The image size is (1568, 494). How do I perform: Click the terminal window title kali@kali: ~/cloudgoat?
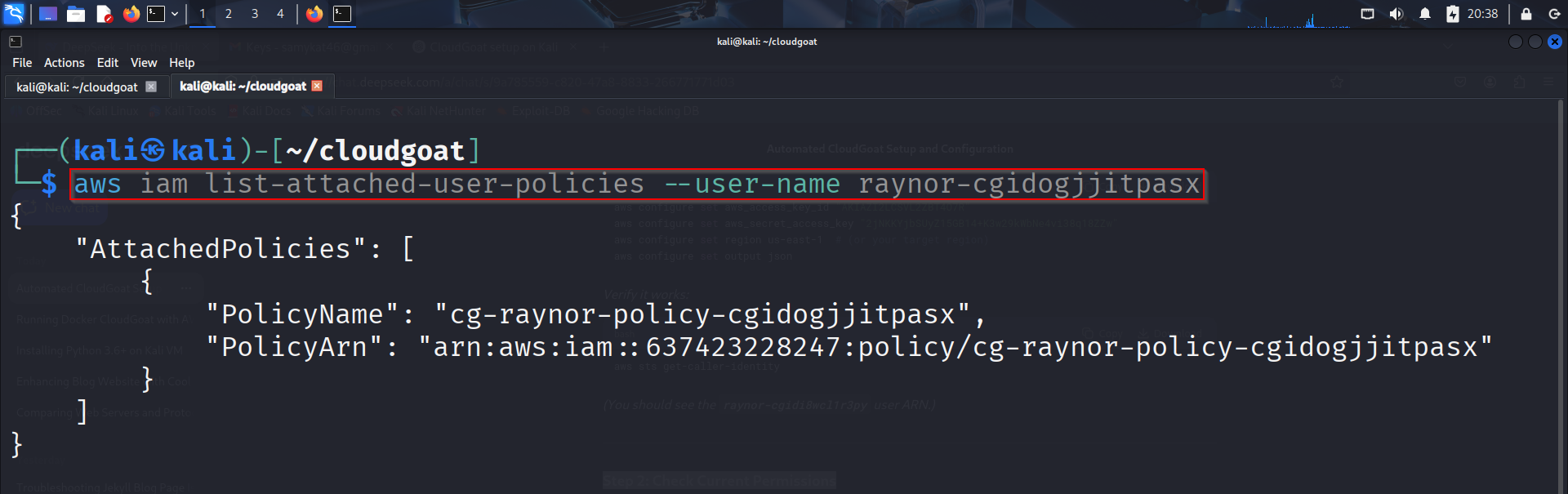[x=767, y=42]
